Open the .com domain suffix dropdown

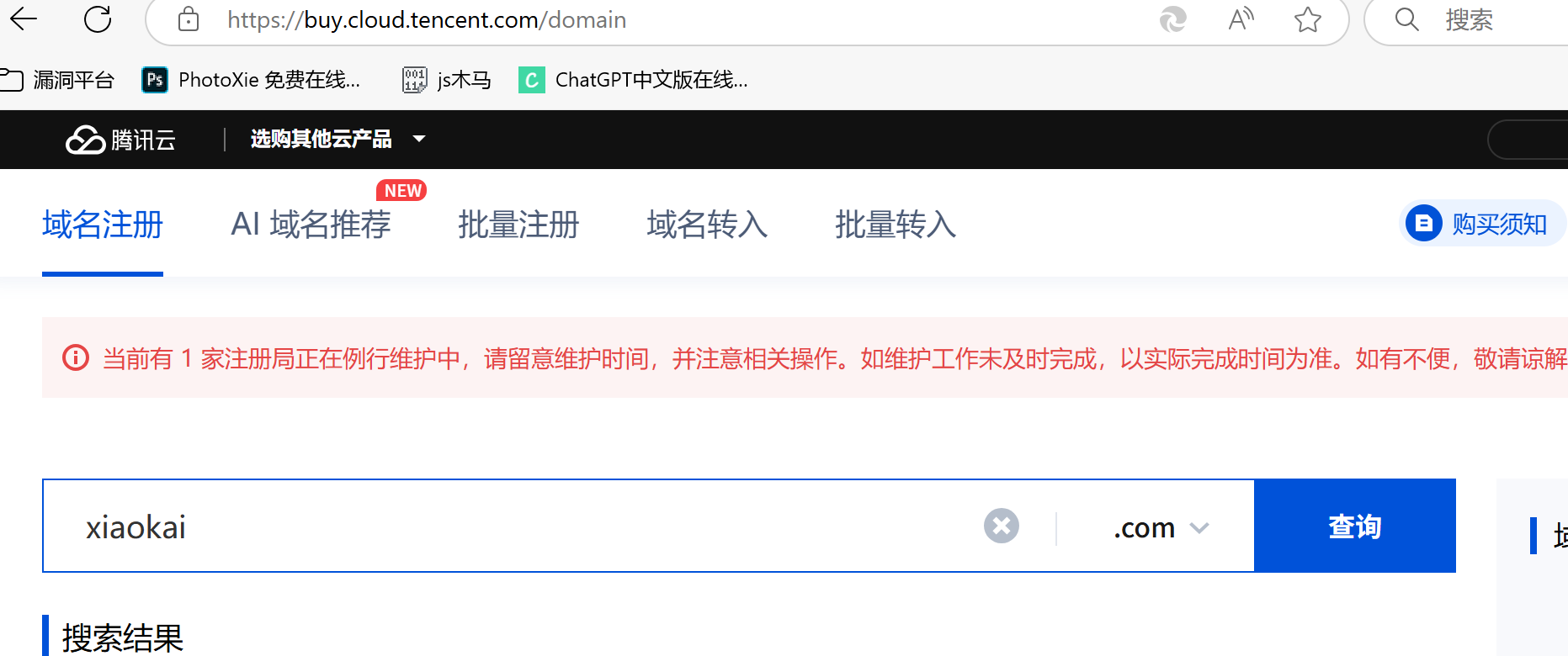(1160, 527)
